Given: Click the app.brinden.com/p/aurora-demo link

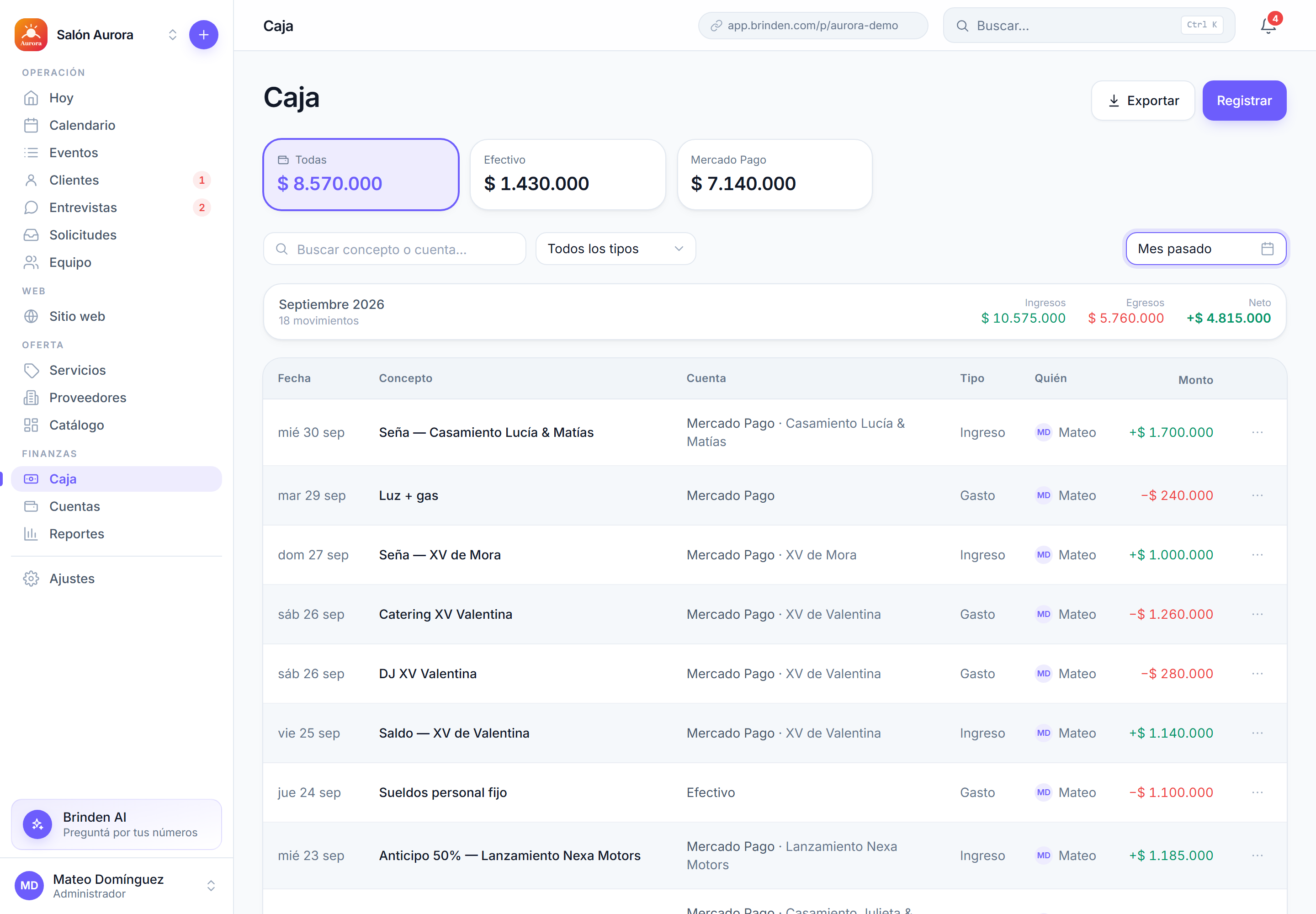Looking at the screenshot, I should coord(812,26).
